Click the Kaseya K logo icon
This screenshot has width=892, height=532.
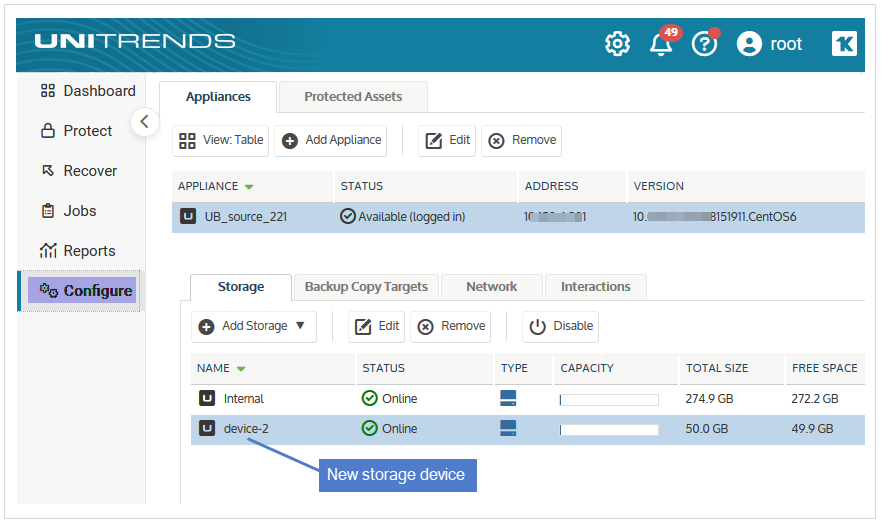click(844, 44)
